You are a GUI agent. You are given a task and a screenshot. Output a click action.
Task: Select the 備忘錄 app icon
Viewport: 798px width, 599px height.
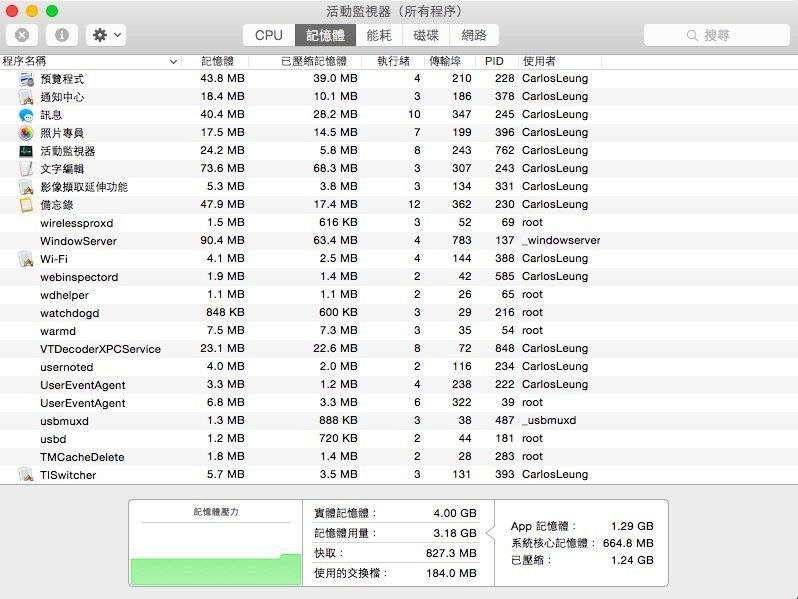pos(26,205)
